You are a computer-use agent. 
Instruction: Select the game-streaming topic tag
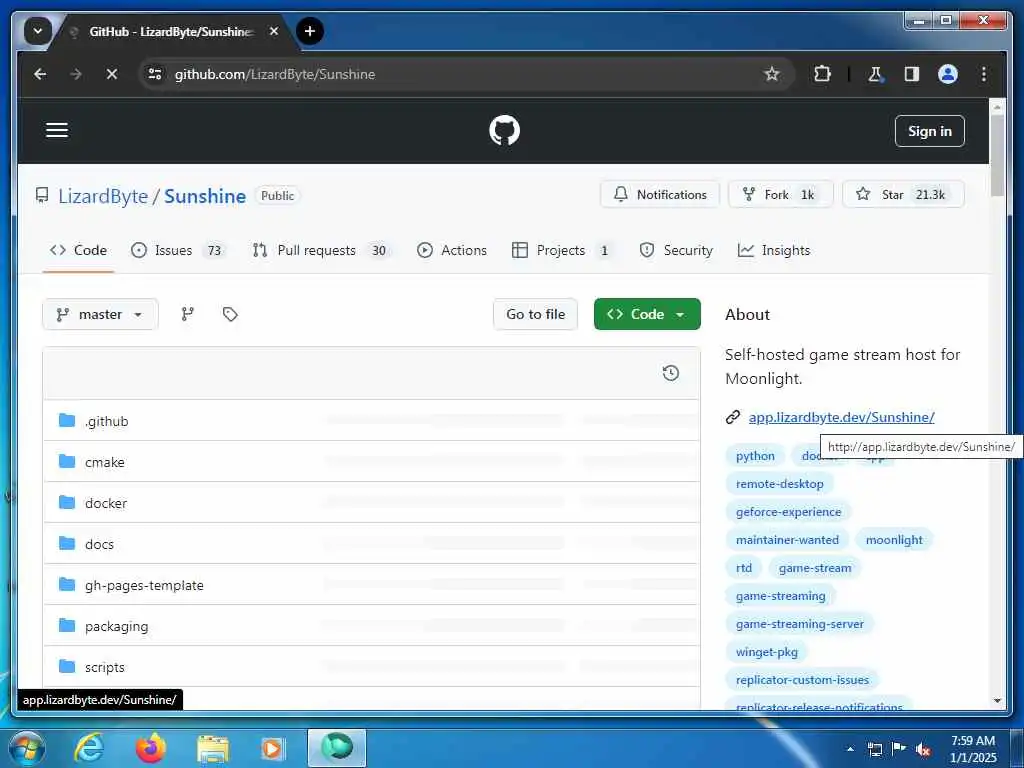click(780, 596)
